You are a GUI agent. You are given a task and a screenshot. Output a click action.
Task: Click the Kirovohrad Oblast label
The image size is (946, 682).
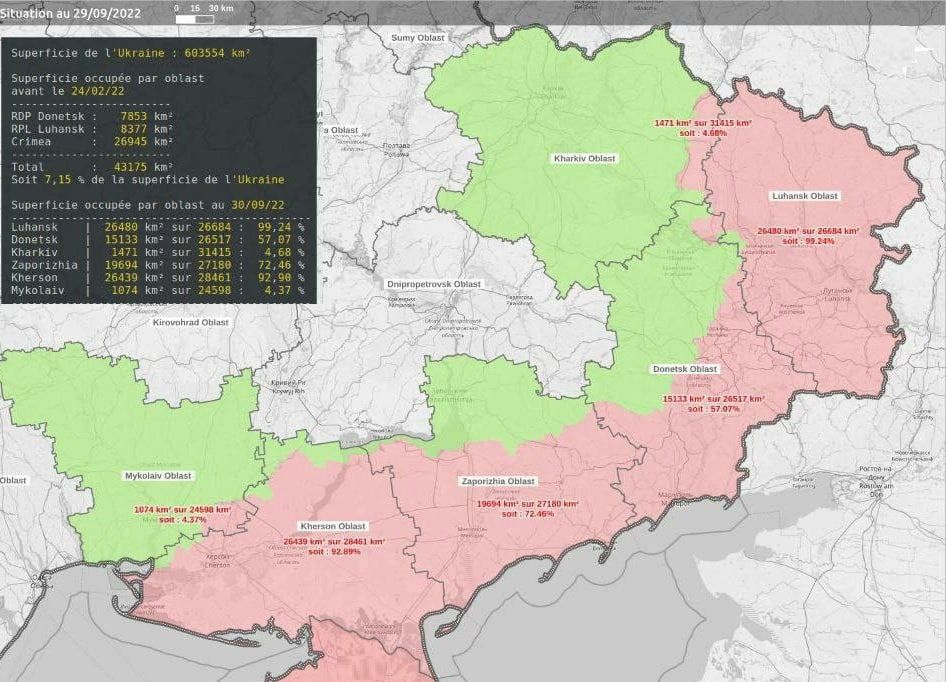[190, 323]
